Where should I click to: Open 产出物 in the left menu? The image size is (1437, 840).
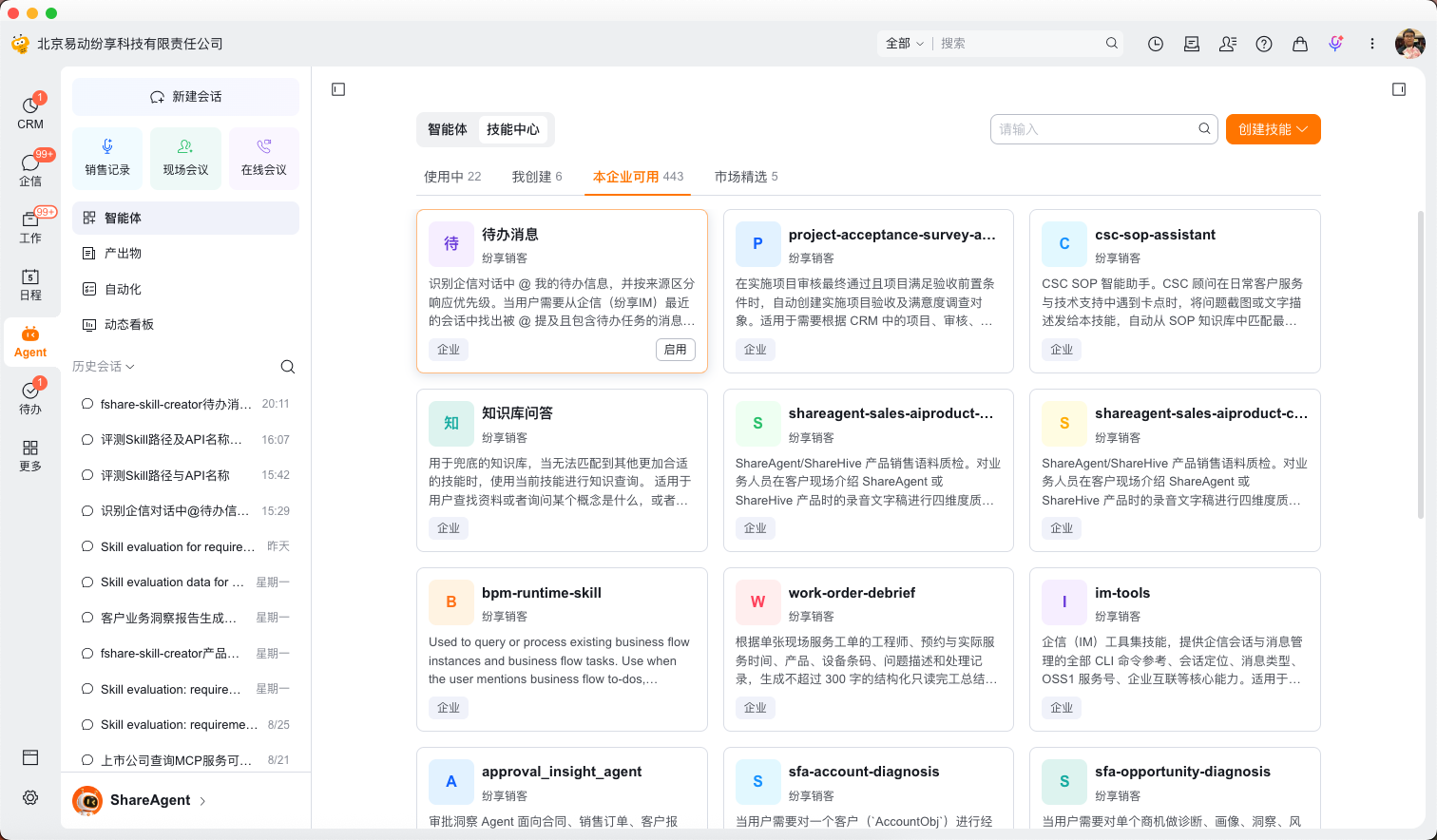[x=185, y=254]
